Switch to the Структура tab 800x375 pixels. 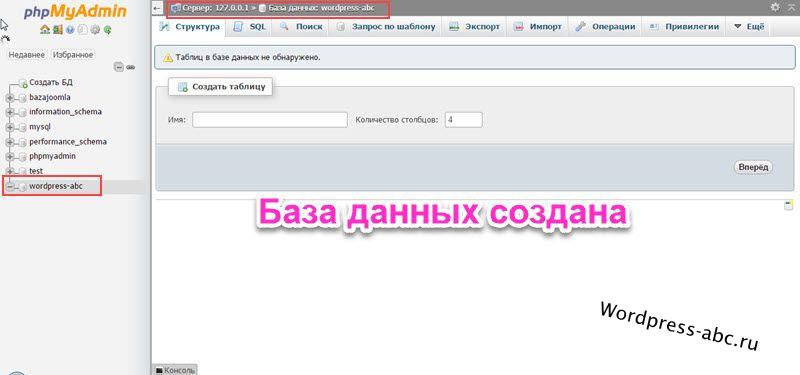coord(189,27)
